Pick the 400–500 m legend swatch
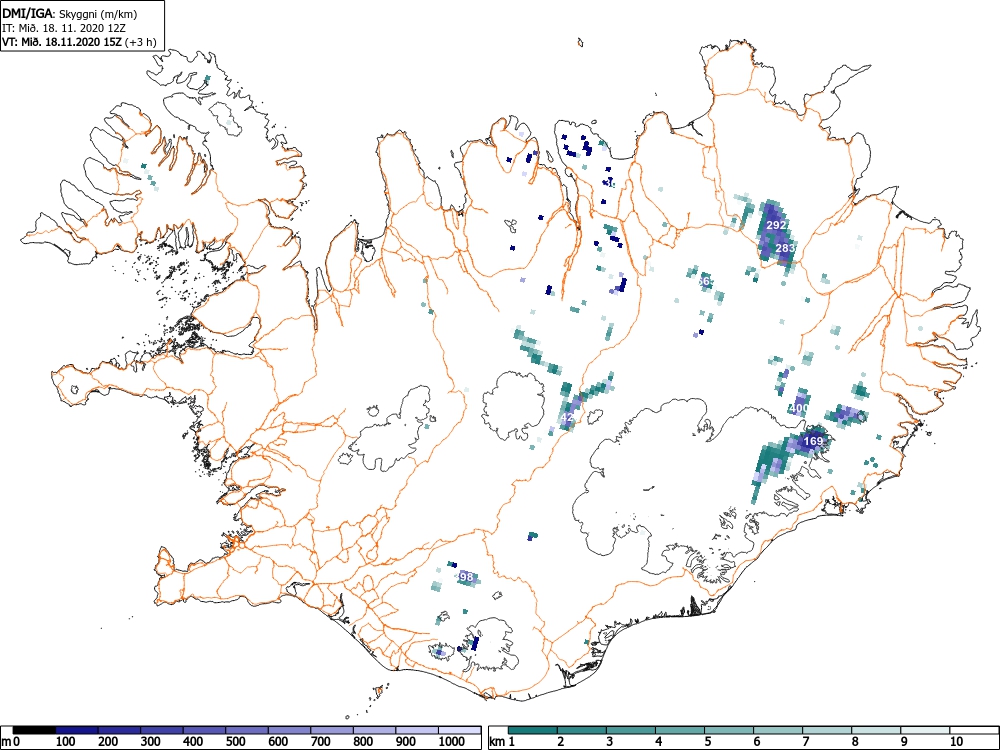1000x750 pixels. tap(205, 730)
